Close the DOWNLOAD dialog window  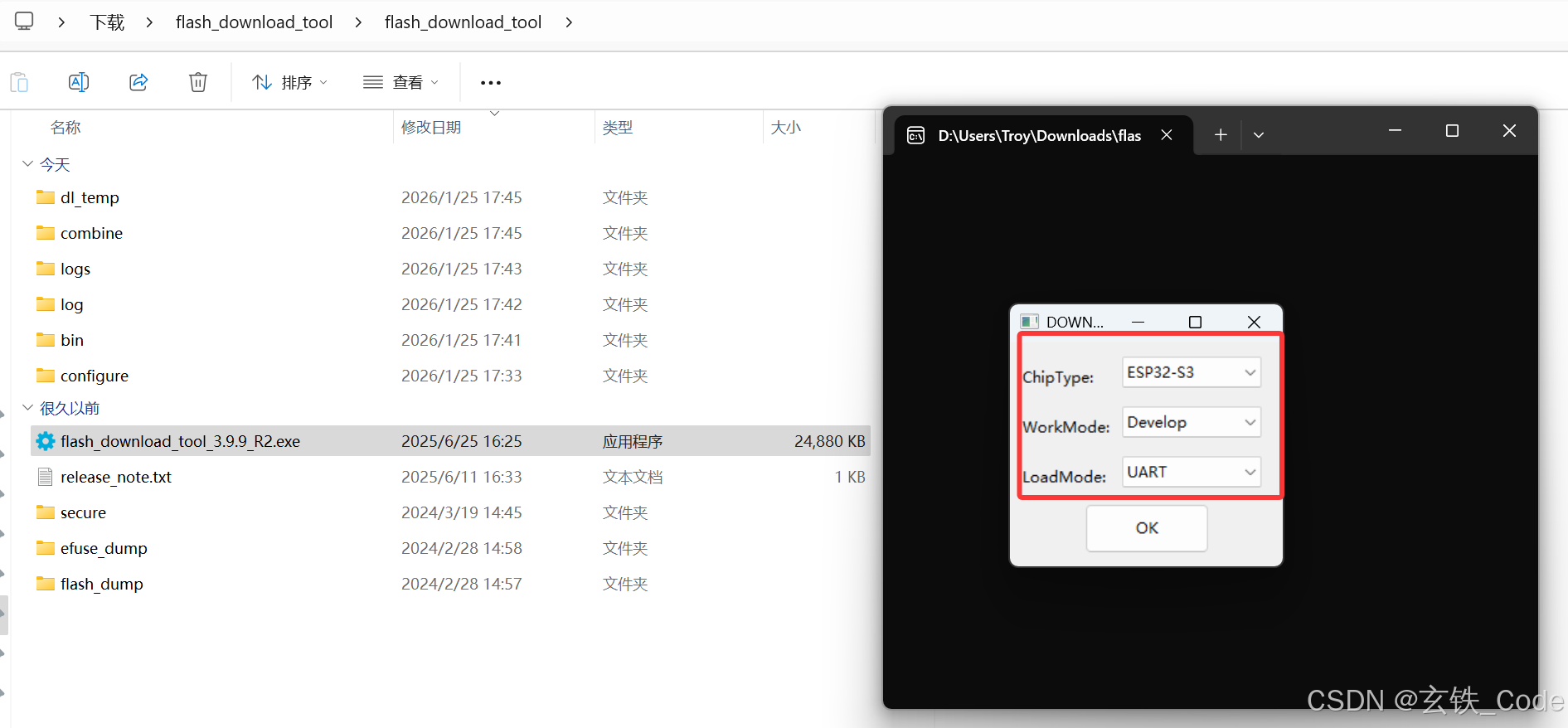1254,322
